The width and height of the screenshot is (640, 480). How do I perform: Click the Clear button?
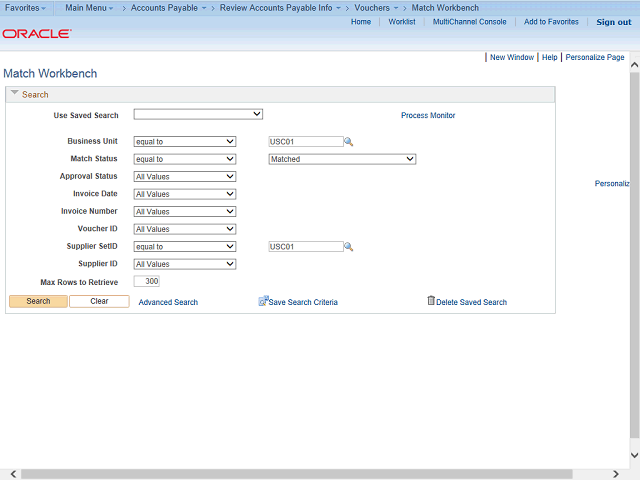coord(99,301)
